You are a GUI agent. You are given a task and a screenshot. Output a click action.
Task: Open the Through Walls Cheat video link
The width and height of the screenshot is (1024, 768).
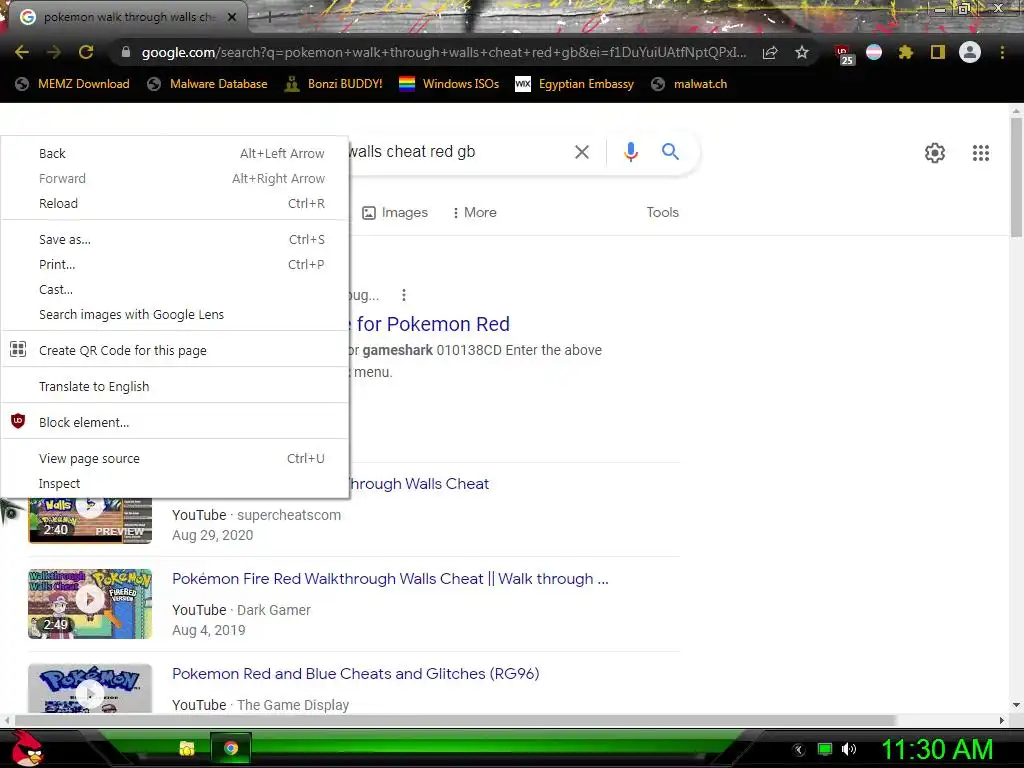(x=418, y=484)
